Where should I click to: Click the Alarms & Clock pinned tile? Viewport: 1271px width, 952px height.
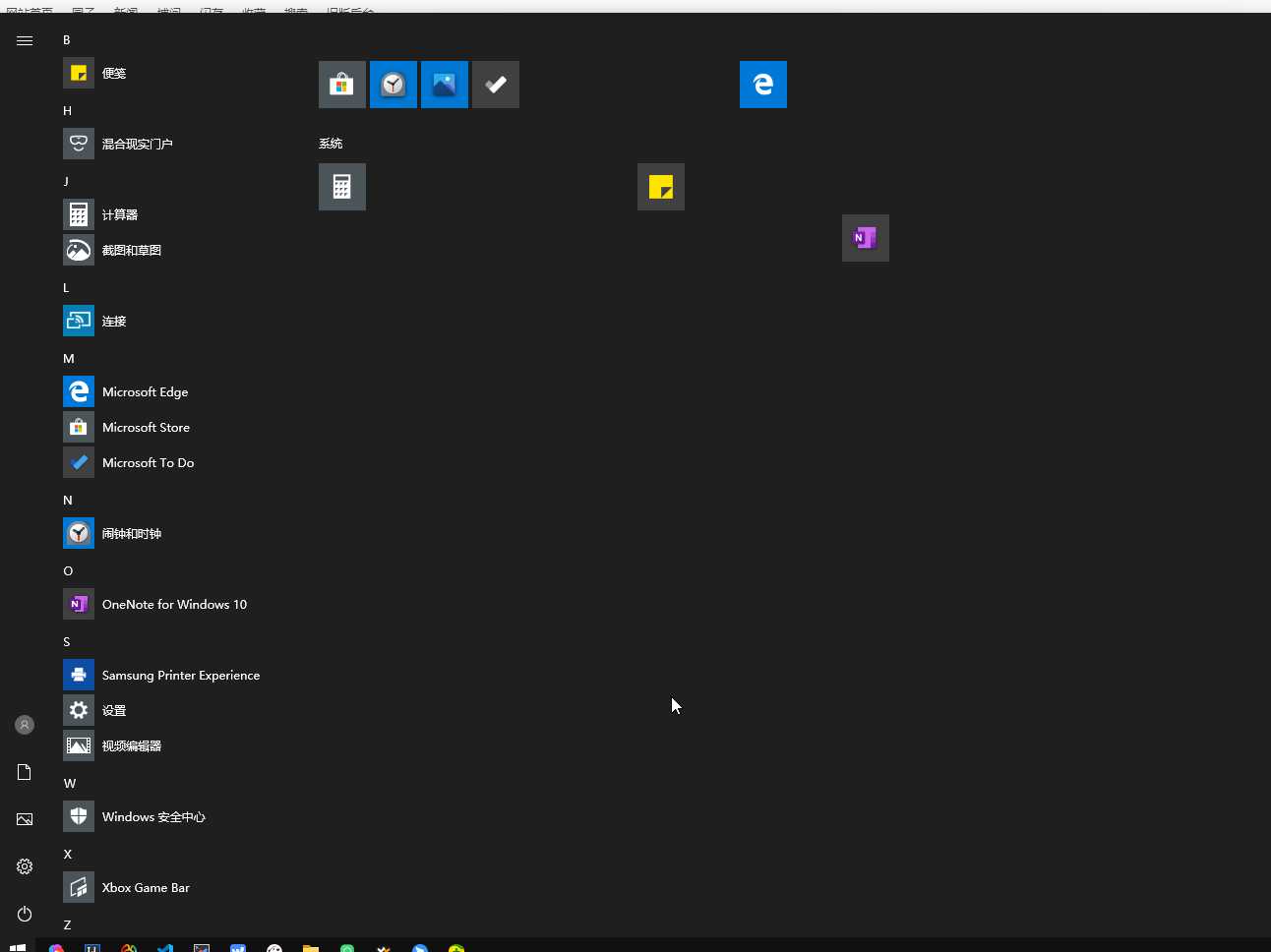pyautogui.click(x=393, y=85)
